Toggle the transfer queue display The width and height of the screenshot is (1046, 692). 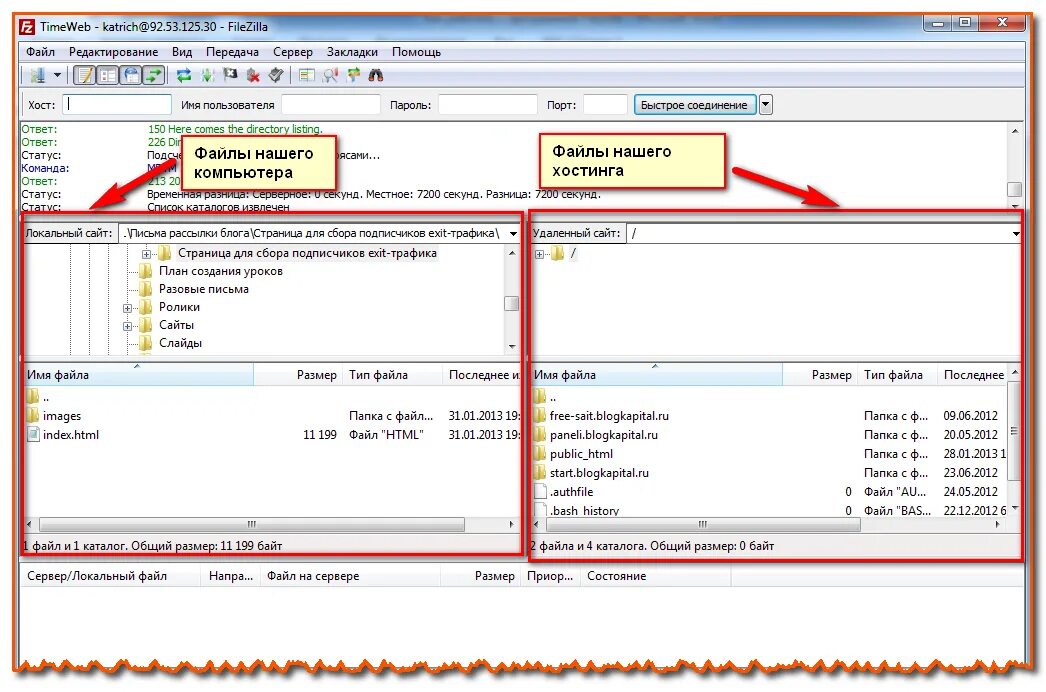pos(154,75)
